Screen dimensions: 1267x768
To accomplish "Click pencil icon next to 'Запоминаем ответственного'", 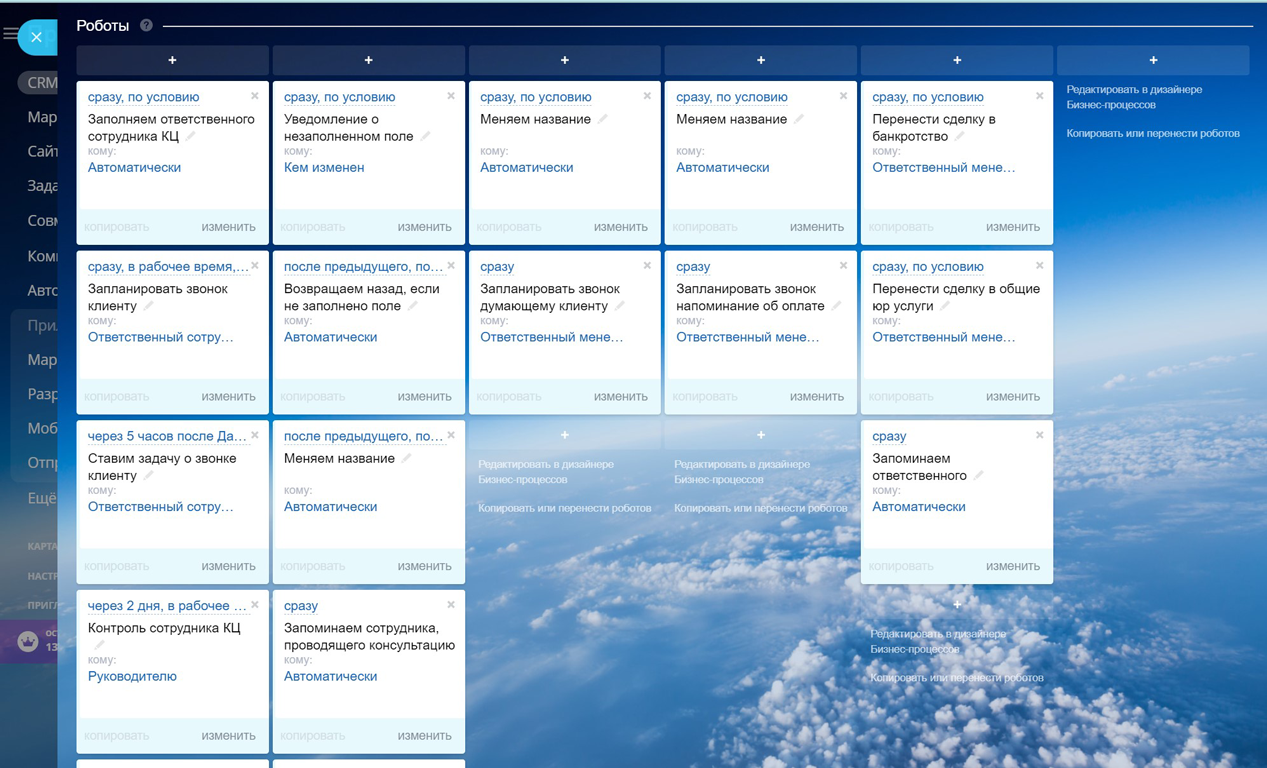I will [978, 476].
